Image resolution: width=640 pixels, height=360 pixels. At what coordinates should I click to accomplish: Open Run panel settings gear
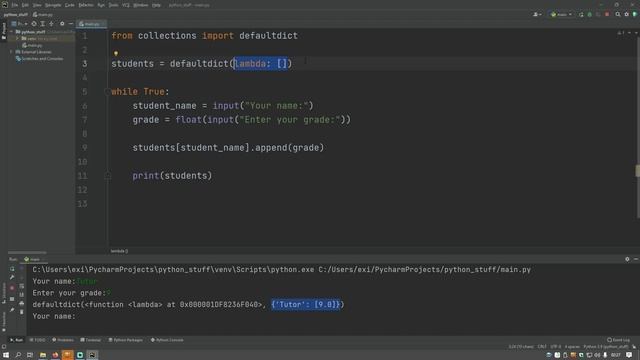pos(627,259)
